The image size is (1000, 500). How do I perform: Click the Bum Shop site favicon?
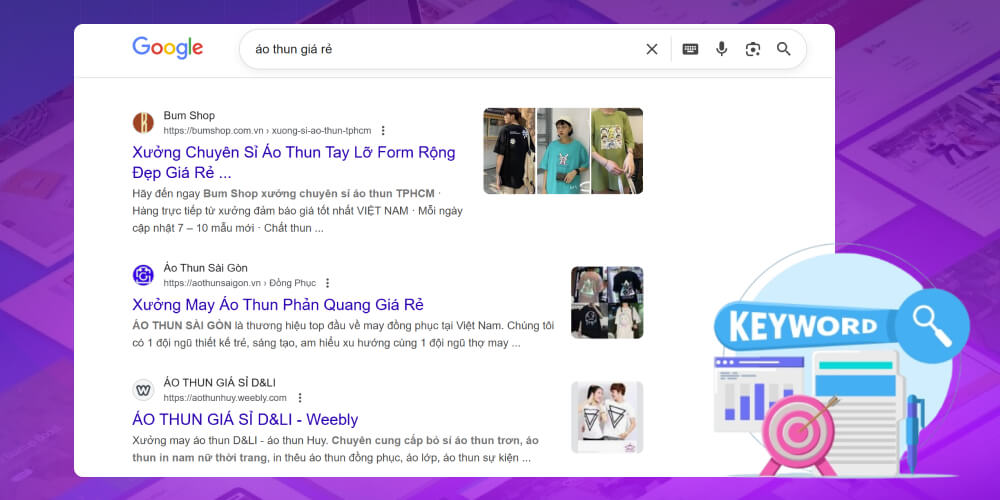[143, 122]
